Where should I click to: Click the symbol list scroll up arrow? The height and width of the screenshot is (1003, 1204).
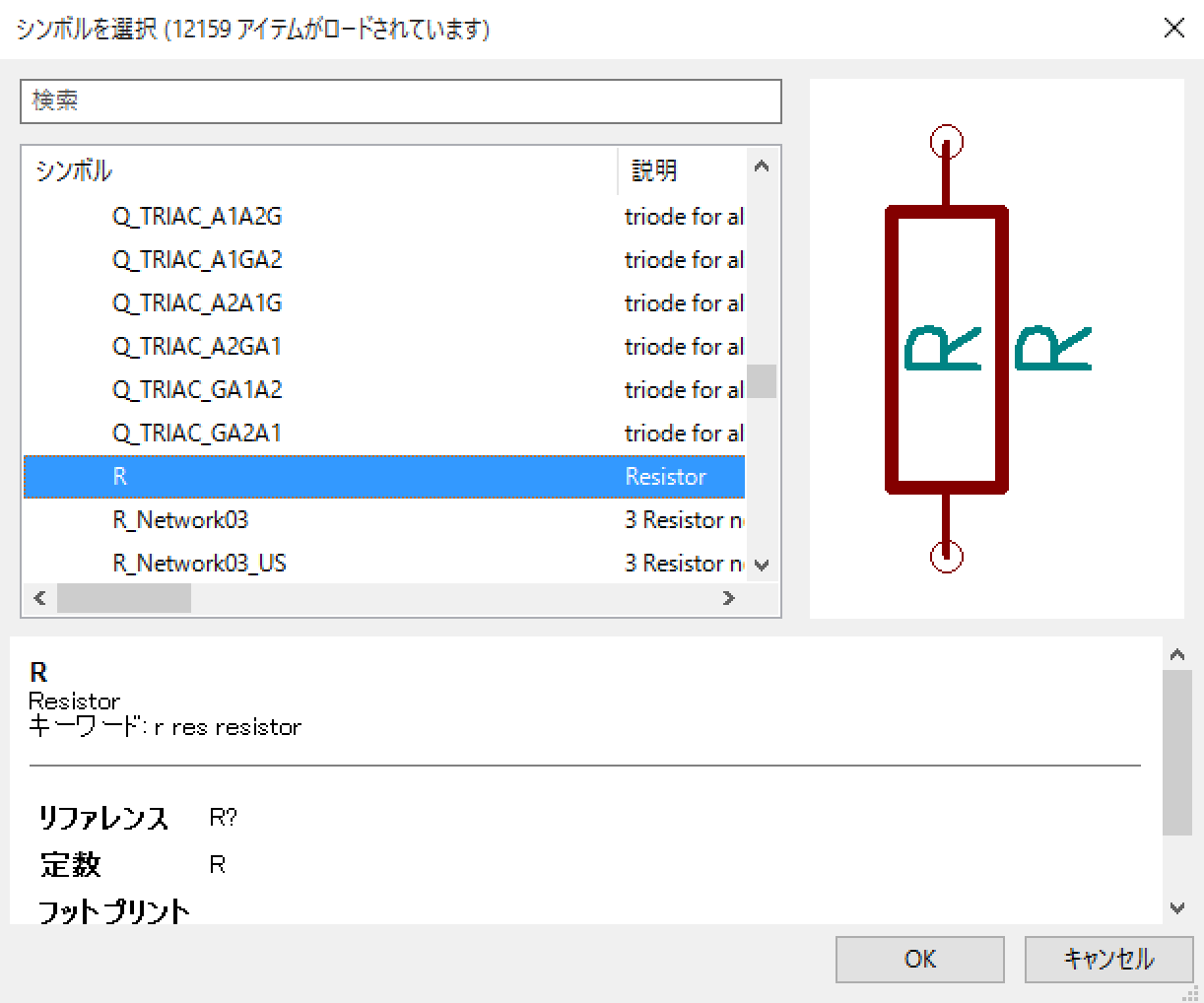(x=761, y=167)
